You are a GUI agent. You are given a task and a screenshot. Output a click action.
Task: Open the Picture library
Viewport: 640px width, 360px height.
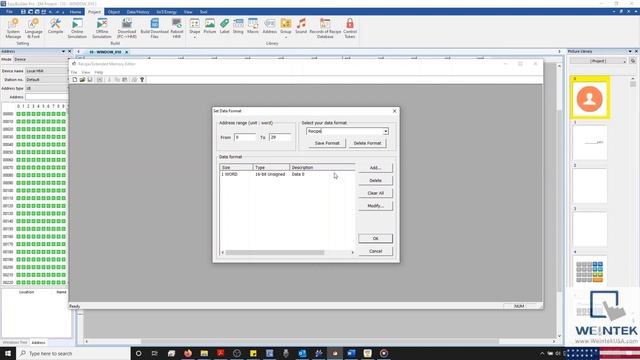click(210, 26)
